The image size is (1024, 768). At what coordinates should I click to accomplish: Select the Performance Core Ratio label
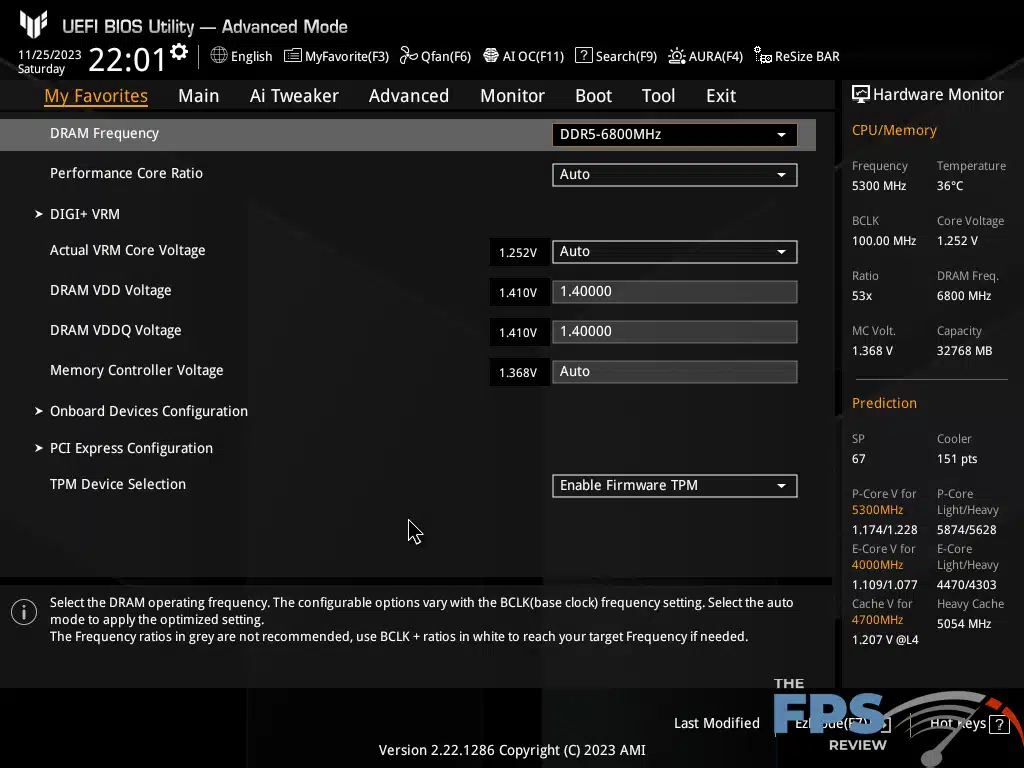(x=126, y=173)
